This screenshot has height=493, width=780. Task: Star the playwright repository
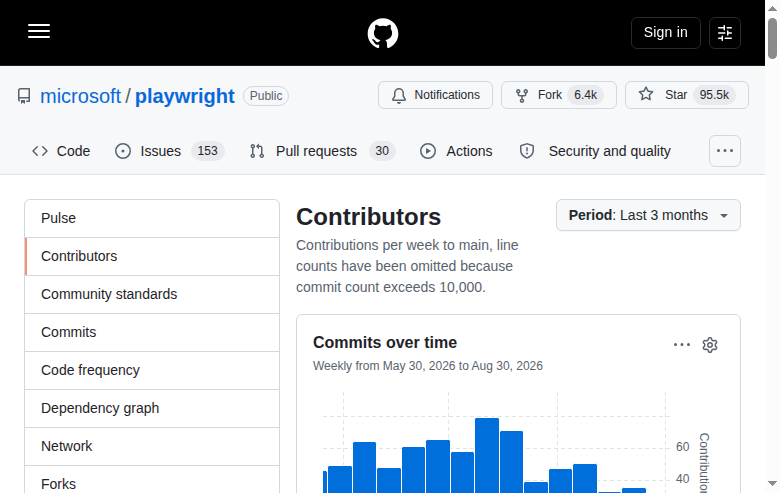[686, 95]
